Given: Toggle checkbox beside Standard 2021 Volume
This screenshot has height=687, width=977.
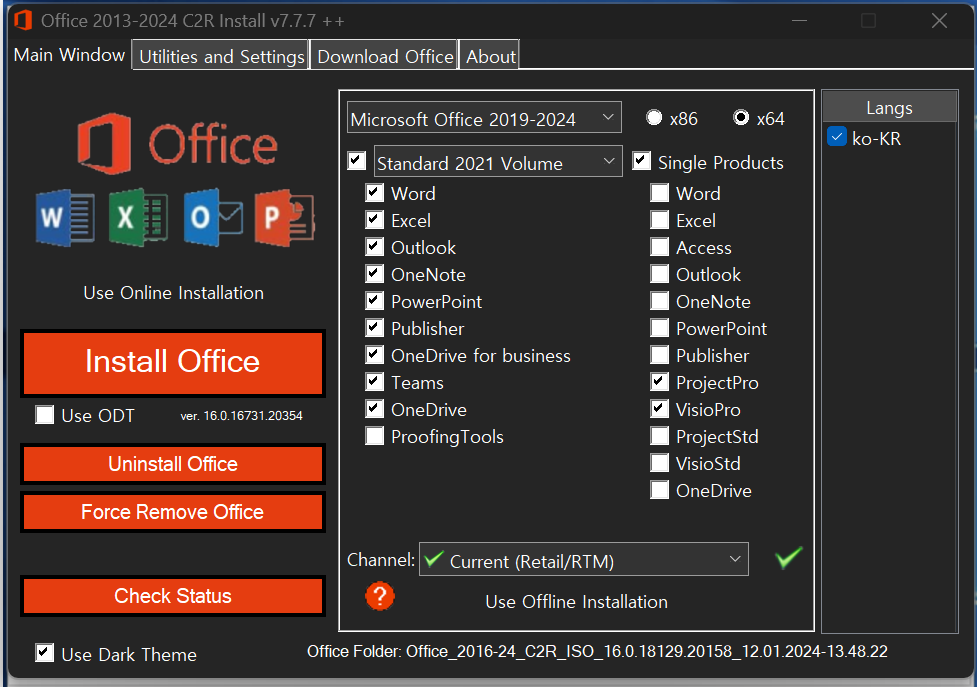Looking at the screenshot, I should 356,161.
